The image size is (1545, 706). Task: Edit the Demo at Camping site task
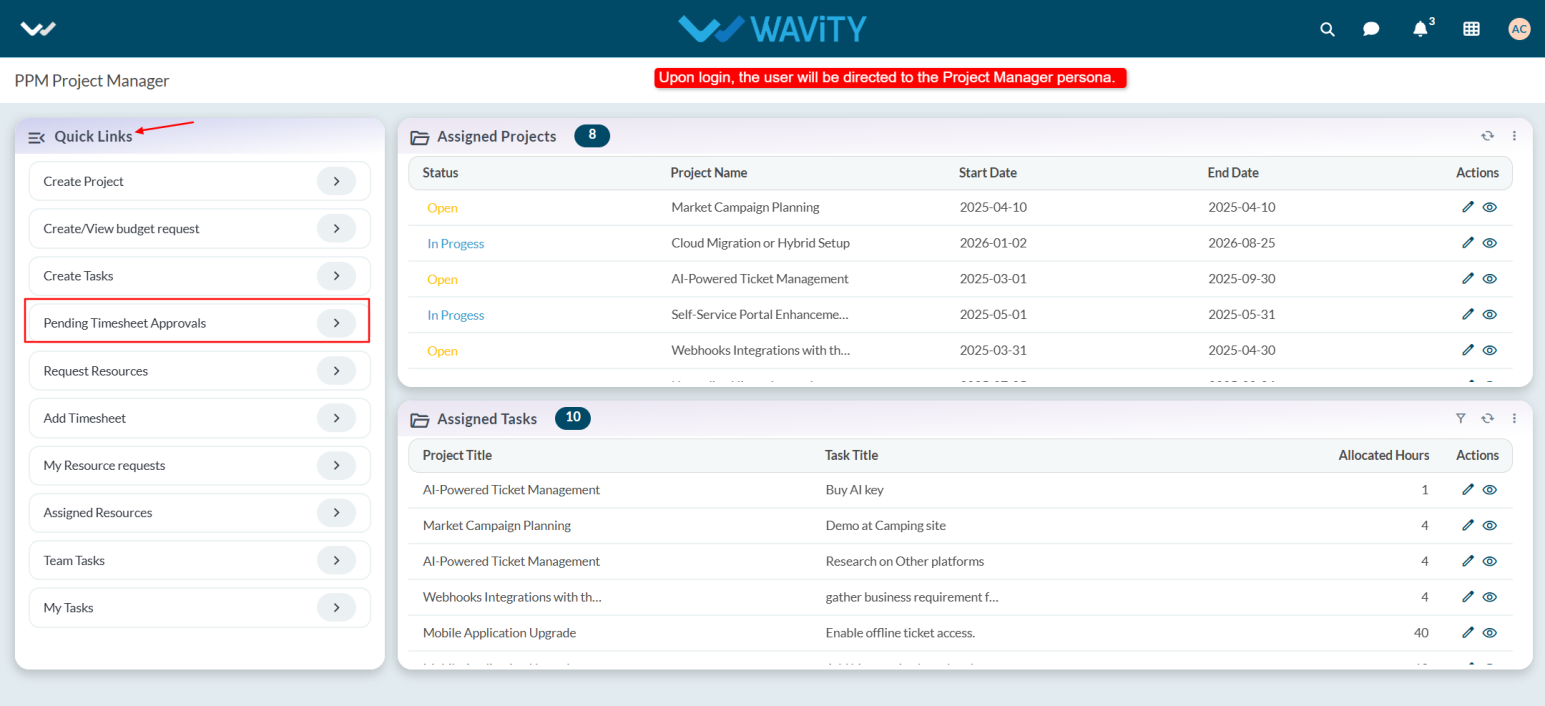[1467, 525]
